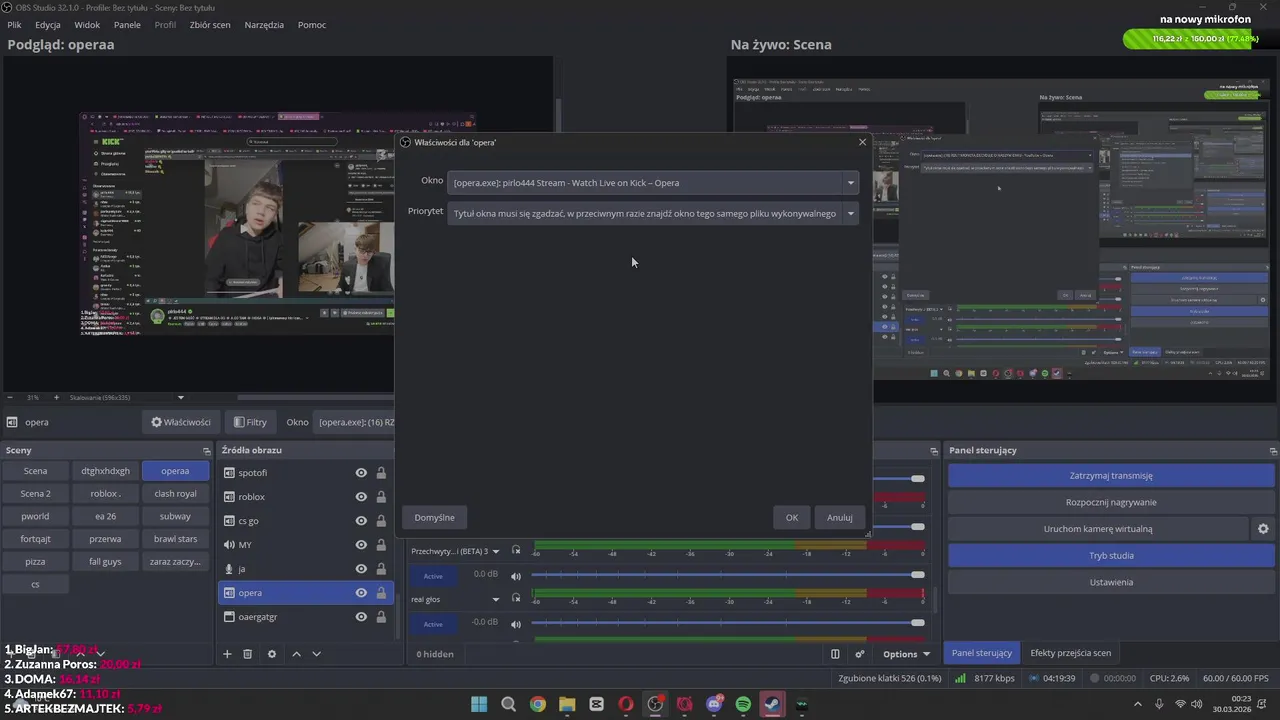
Task: Open CapCut from the taskbar
Action: pyautogui.click(x=597, y=704)
